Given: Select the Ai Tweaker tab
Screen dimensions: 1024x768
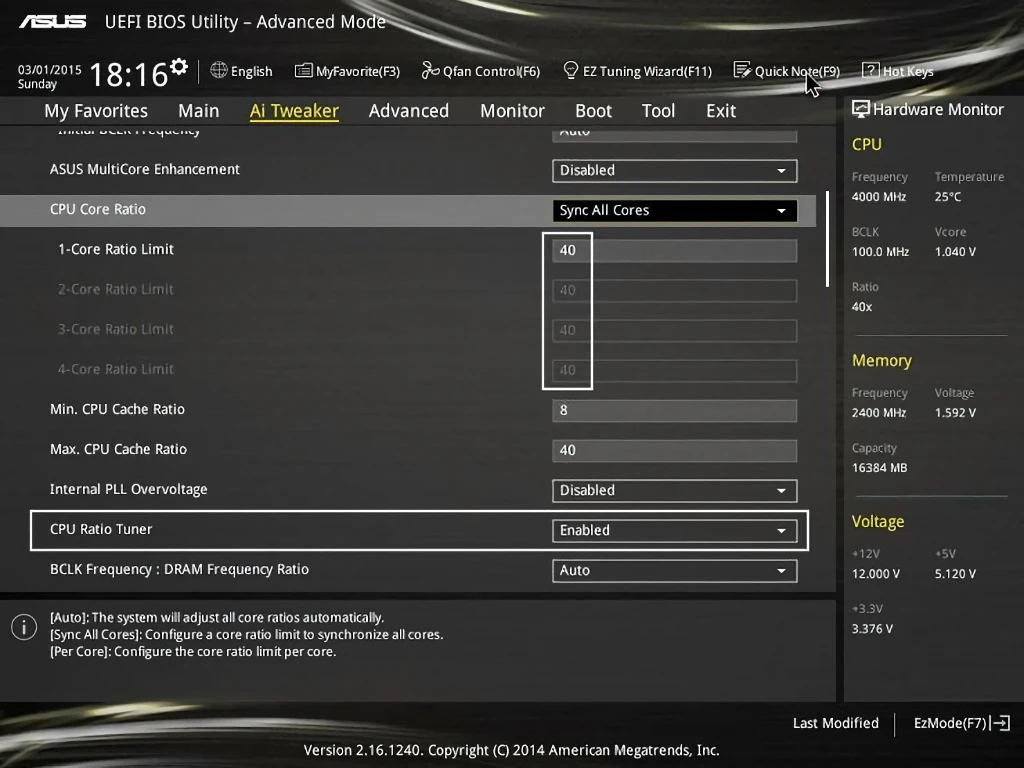Looking at the screenshot, I should 294,111.
